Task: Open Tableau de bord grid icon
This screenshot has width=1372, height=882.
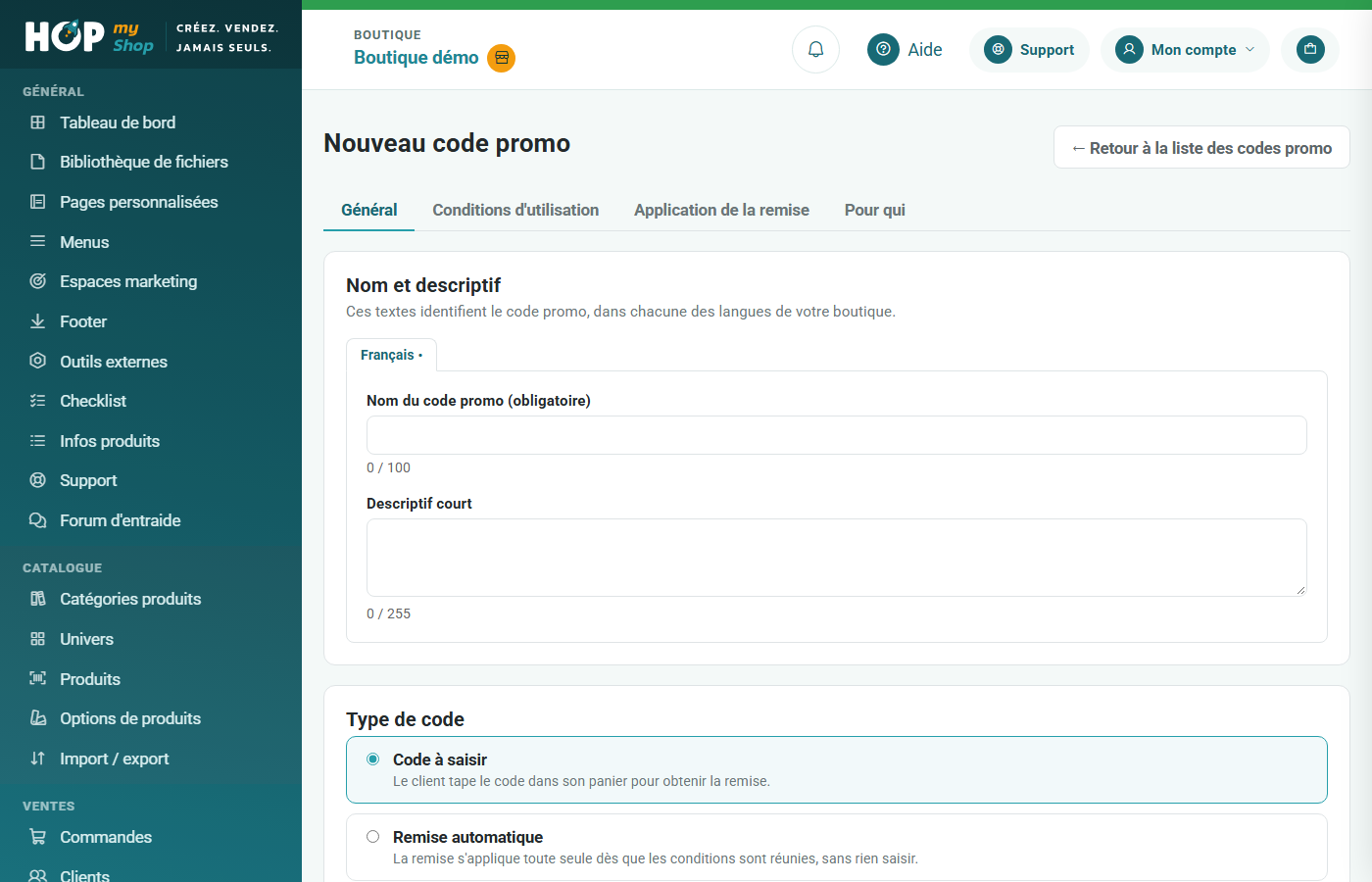Action: [38, 122]
